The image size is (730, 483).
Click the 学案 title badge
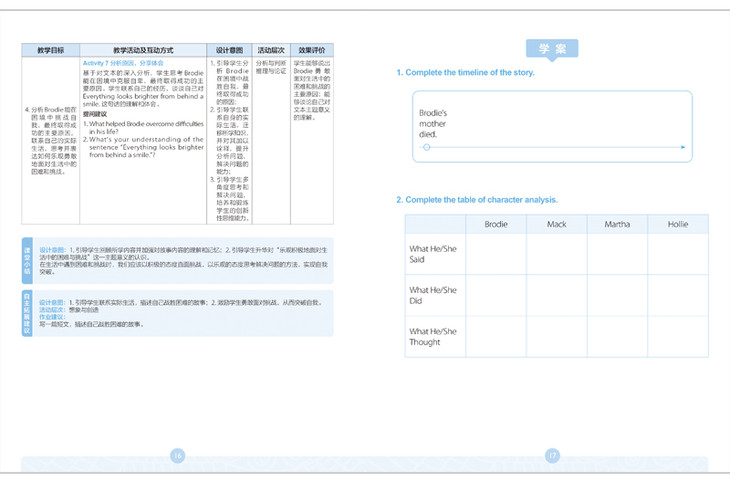551,49
